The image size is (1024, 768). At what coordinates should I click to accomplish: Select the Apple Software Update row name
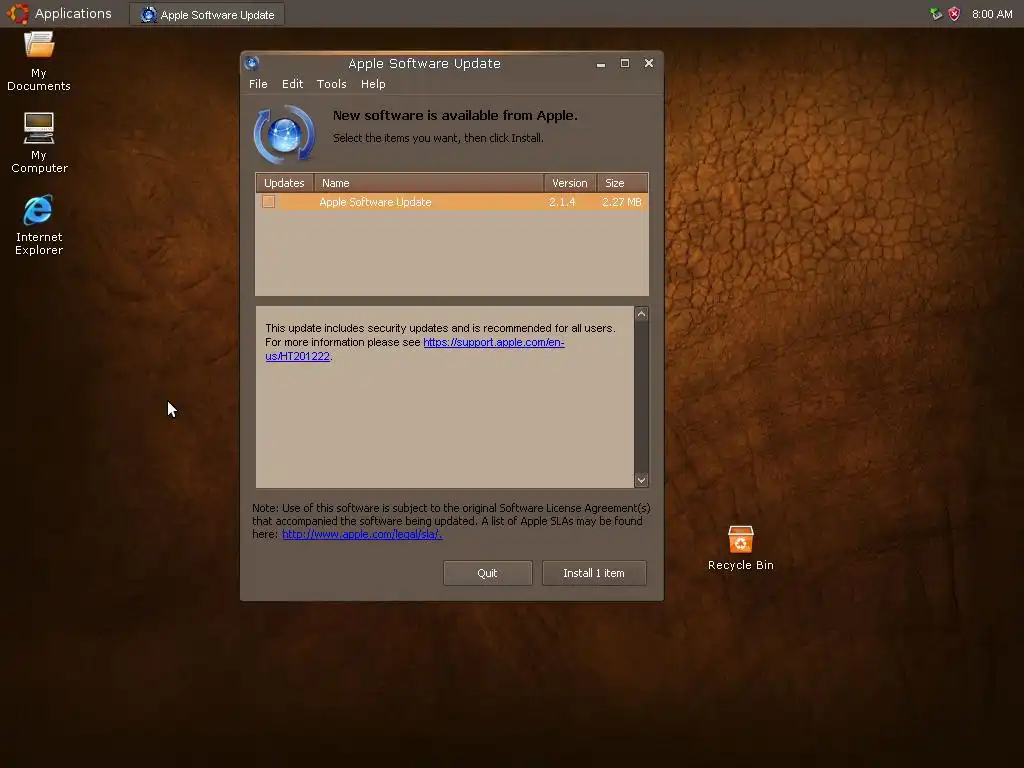375,202
